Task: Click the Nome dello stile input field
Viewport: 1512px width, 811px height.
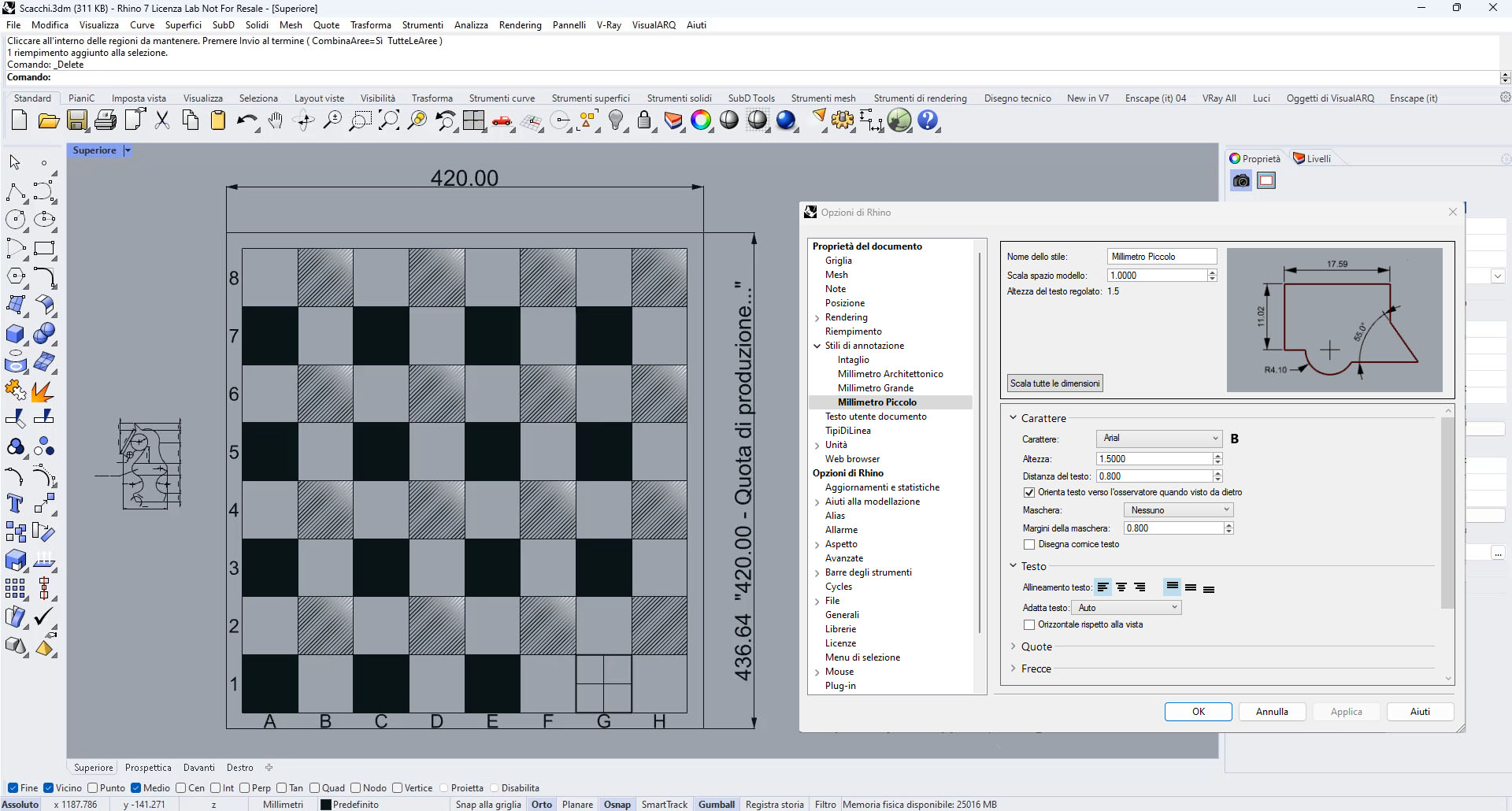Action: click(1162, 257)
